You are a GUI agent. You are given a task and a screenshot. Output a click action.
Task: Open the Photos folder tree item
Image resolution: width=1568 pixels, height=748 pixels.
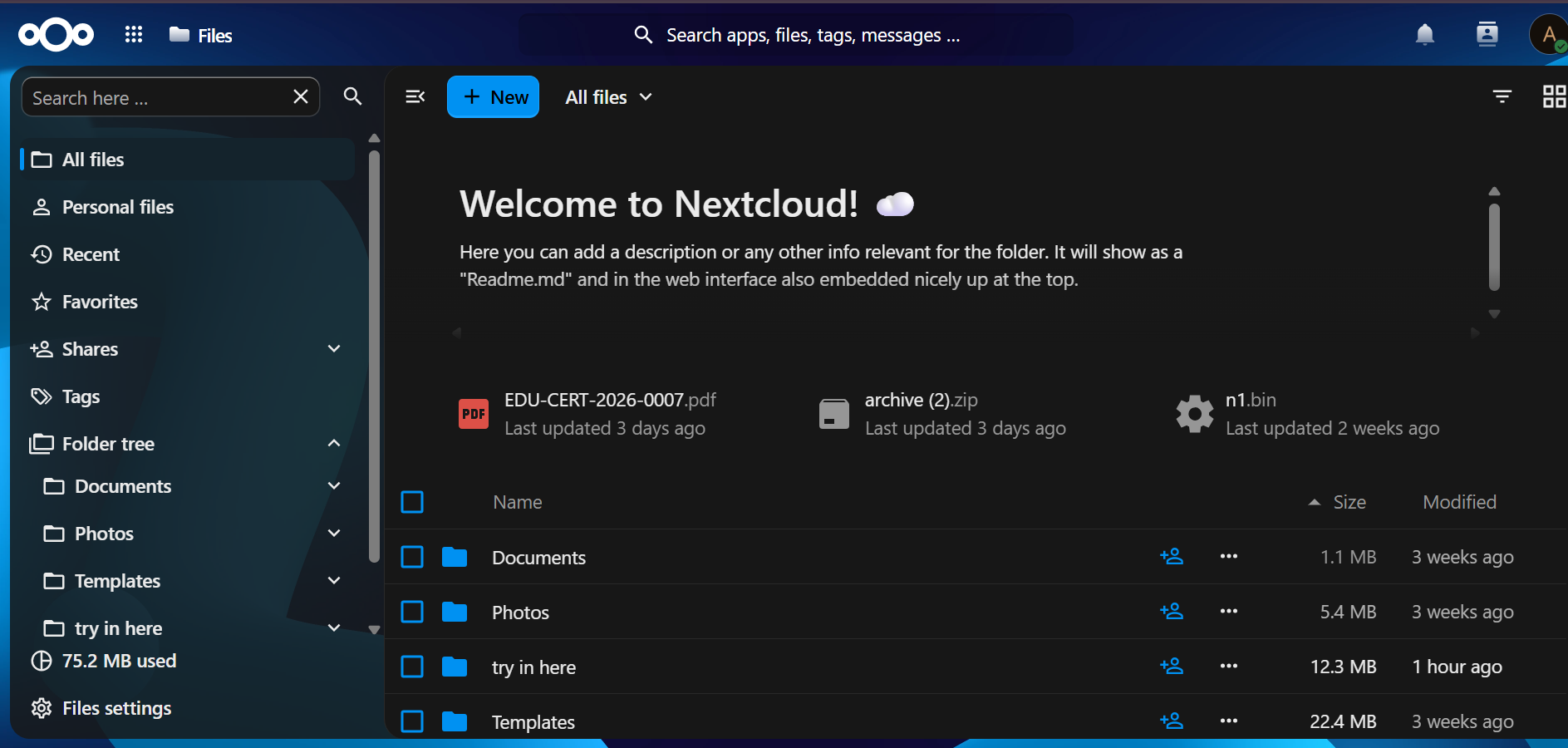(x=104, y=534)
